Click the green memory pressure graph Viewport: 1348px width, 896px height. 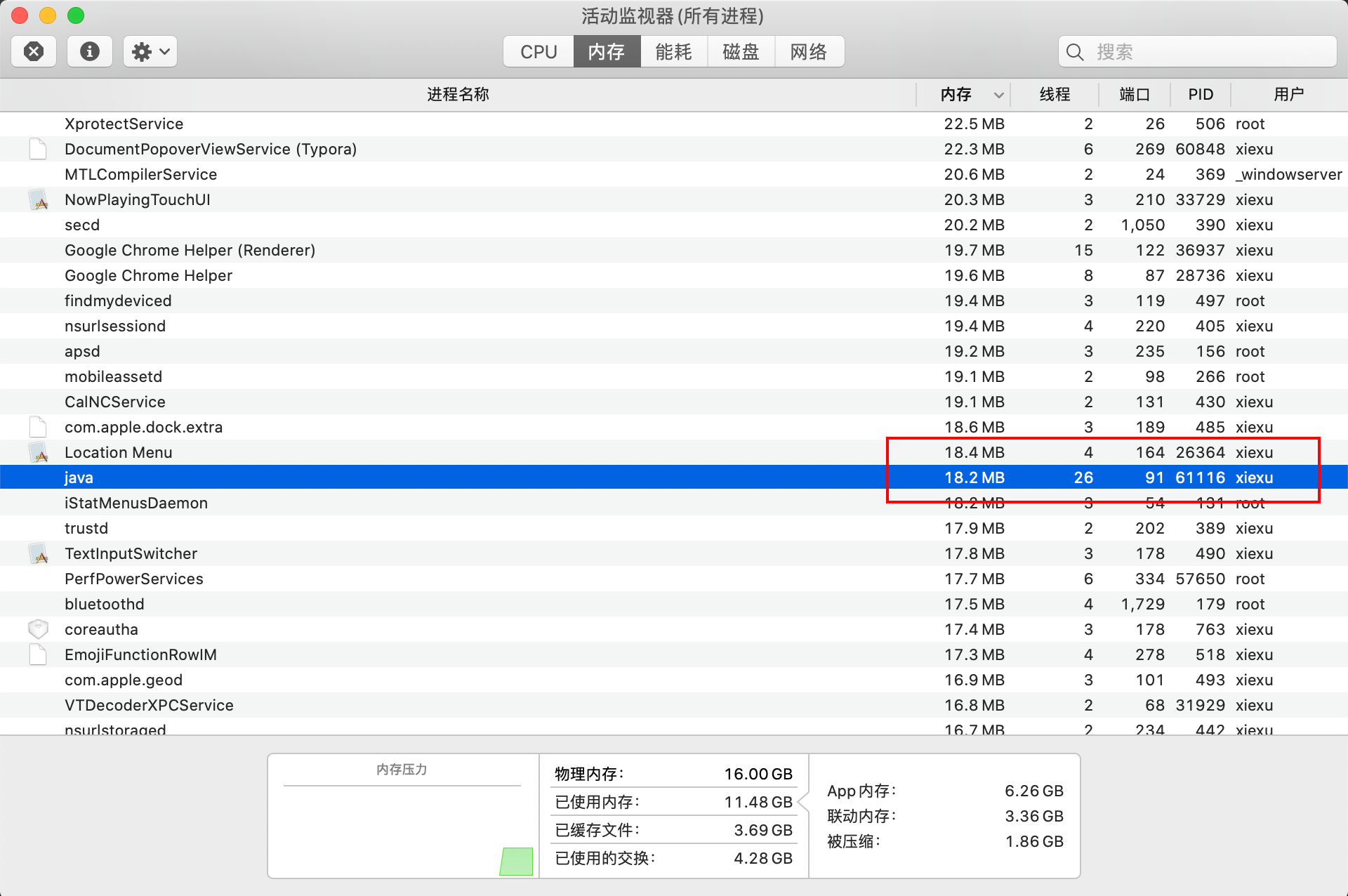516,861
